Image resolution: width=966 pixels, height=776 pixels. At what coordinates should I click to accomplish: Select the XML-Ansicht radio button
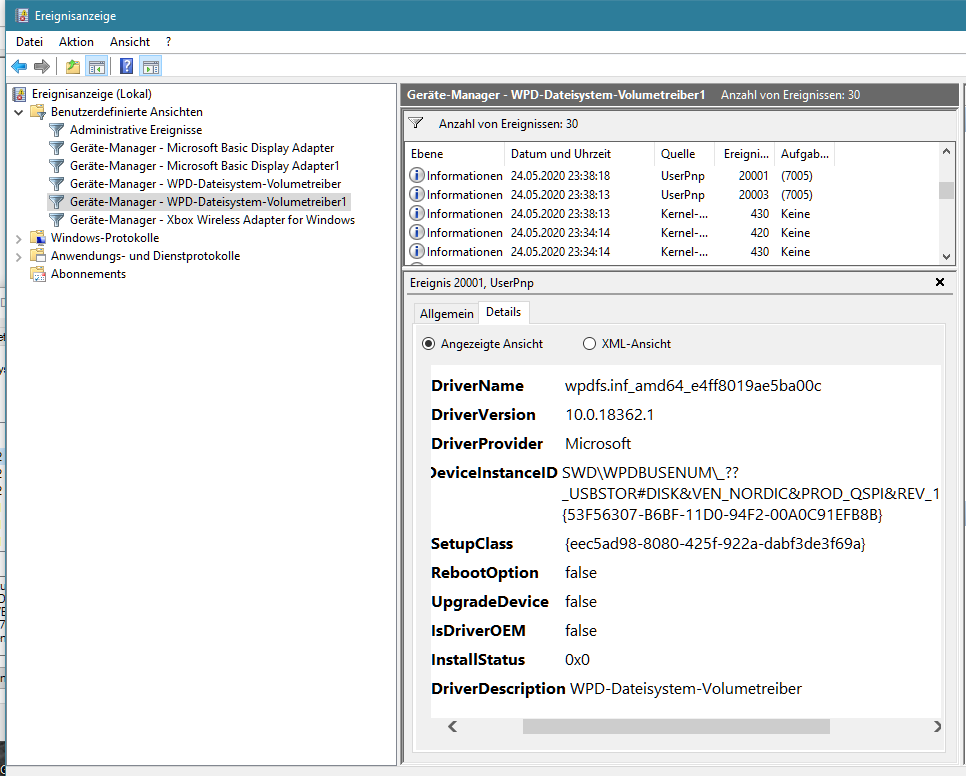point(590,344)
